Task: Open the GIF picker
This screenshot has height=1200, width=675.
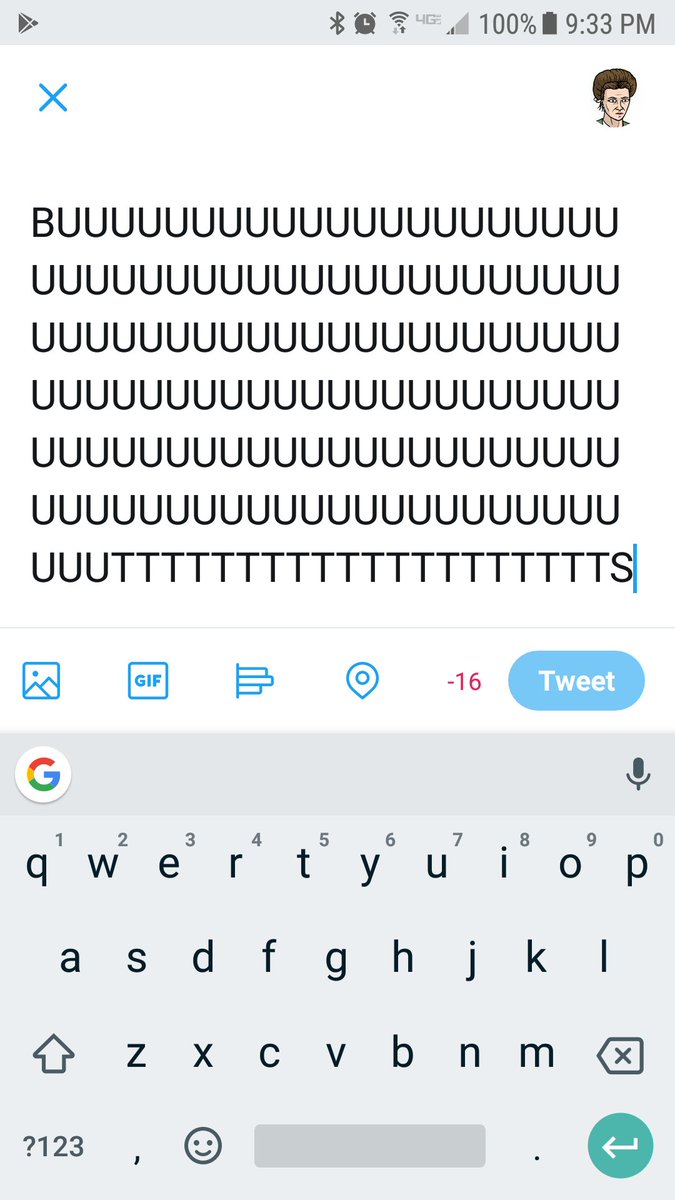Action: (x=148, y=681)
